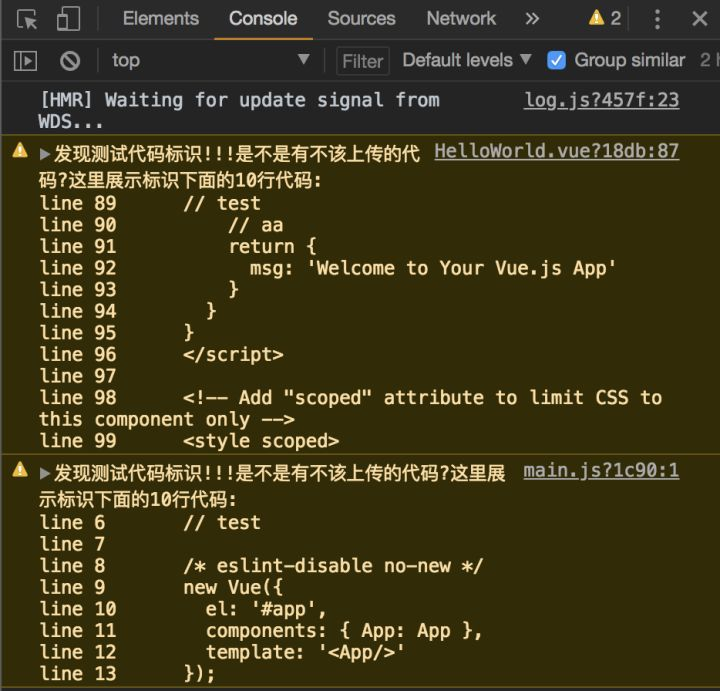Click the 'line 89 // test' row
The width and height of the screenshot is (720, 691).
click(150, 203)
